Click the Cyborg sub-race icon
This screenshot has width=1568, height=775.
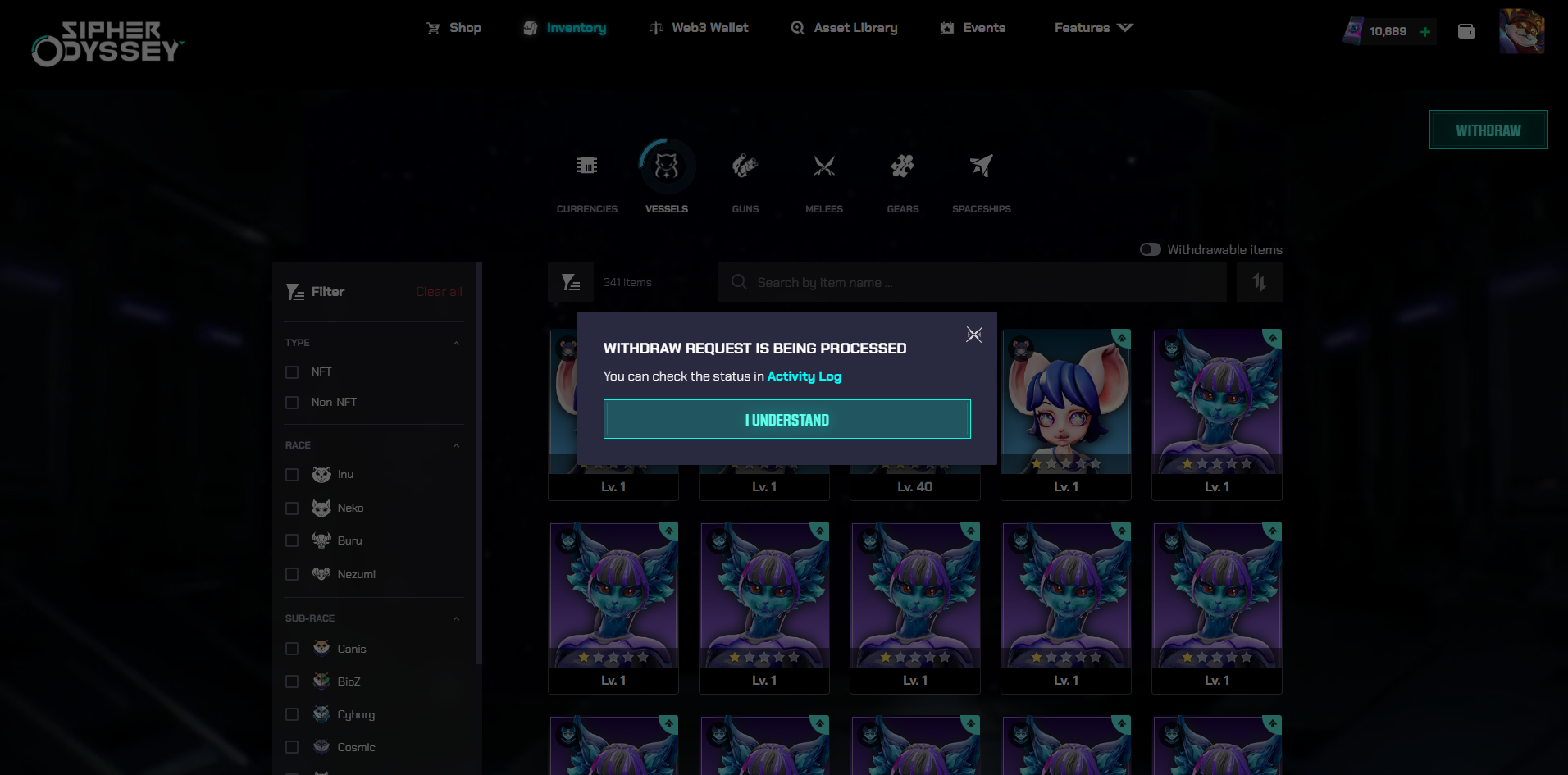click(x=321, y=713)
